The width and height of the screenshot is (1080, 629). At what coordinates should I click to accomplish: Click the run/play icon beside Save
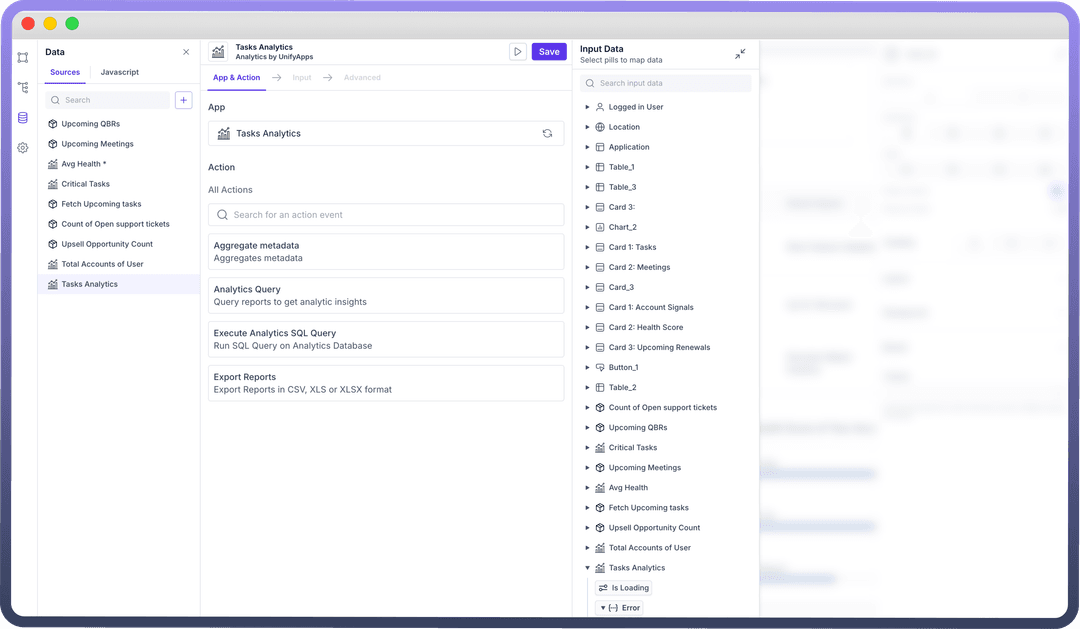click(x=517, y=52)
